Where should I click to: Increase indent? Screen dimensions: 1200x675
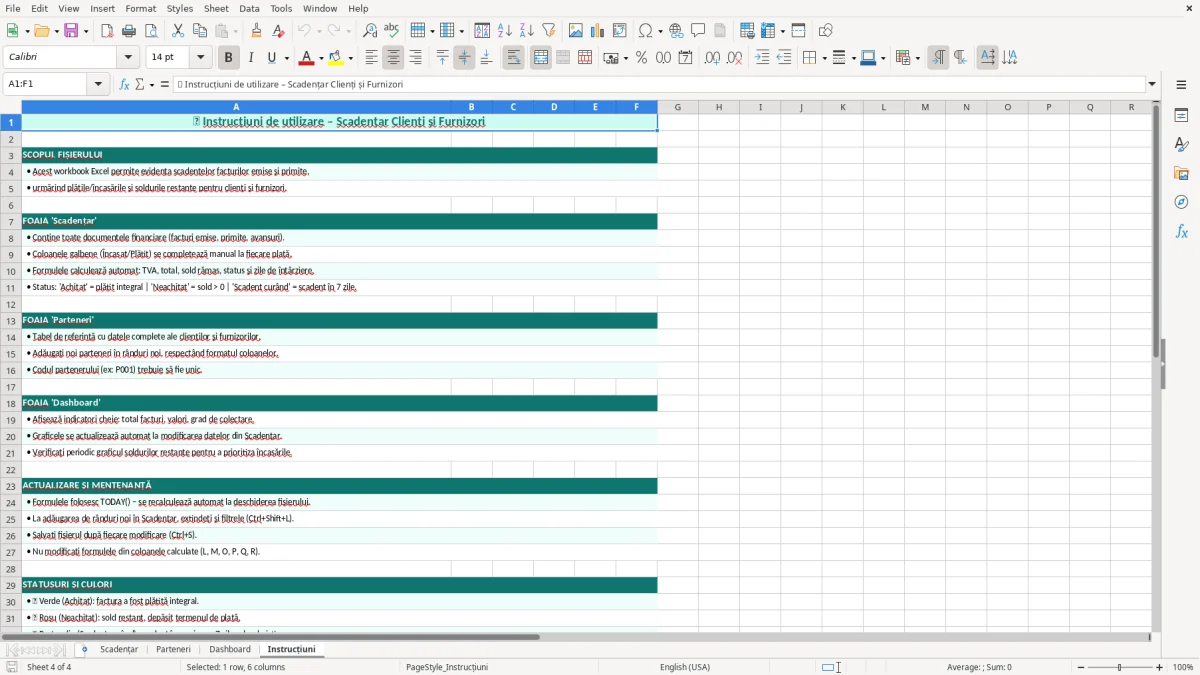point(762,58)
